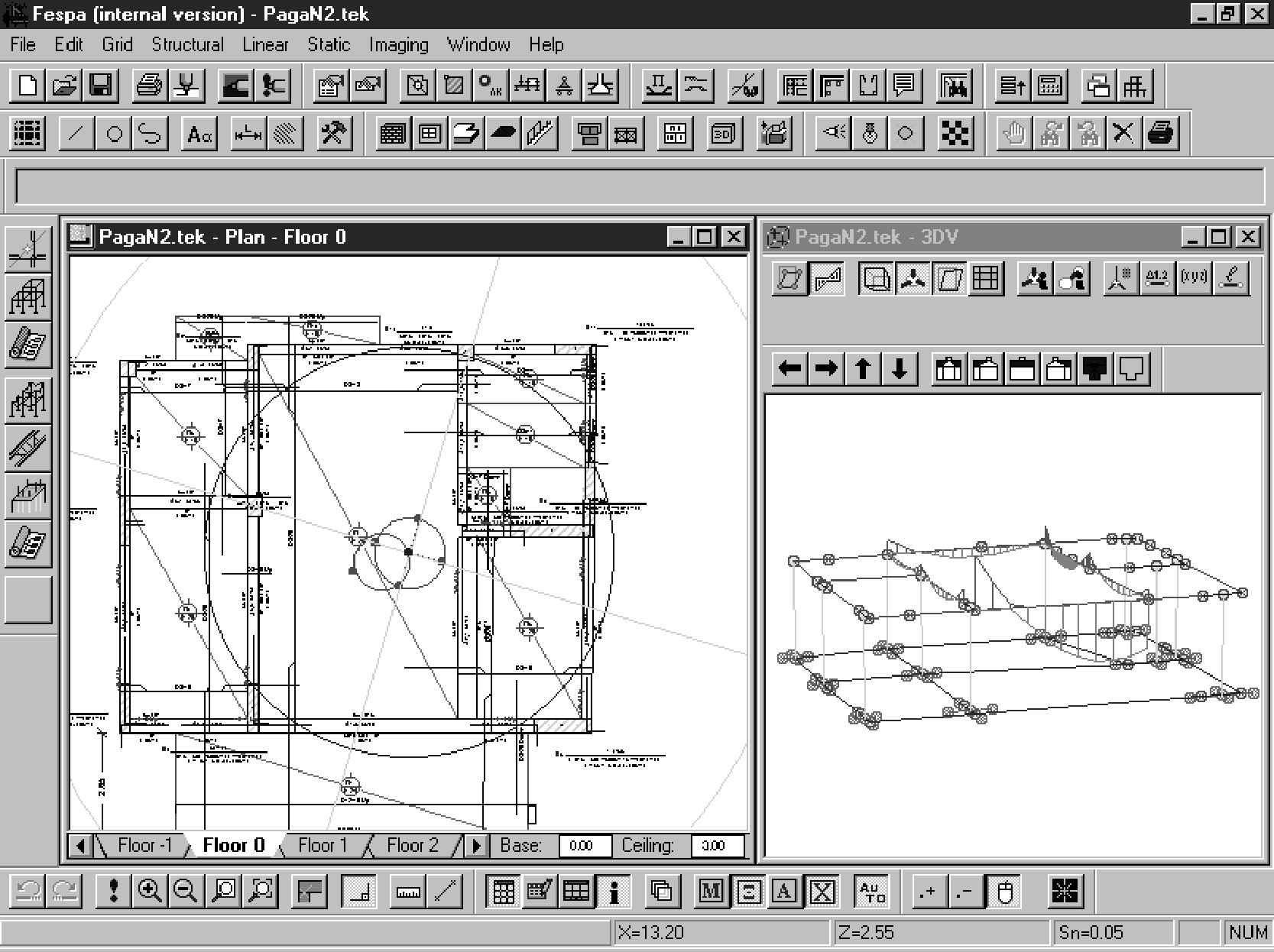Toggle the X mode button
Image resolution: width=1274 pixels, height=952 pixels.
pos(822,891)
